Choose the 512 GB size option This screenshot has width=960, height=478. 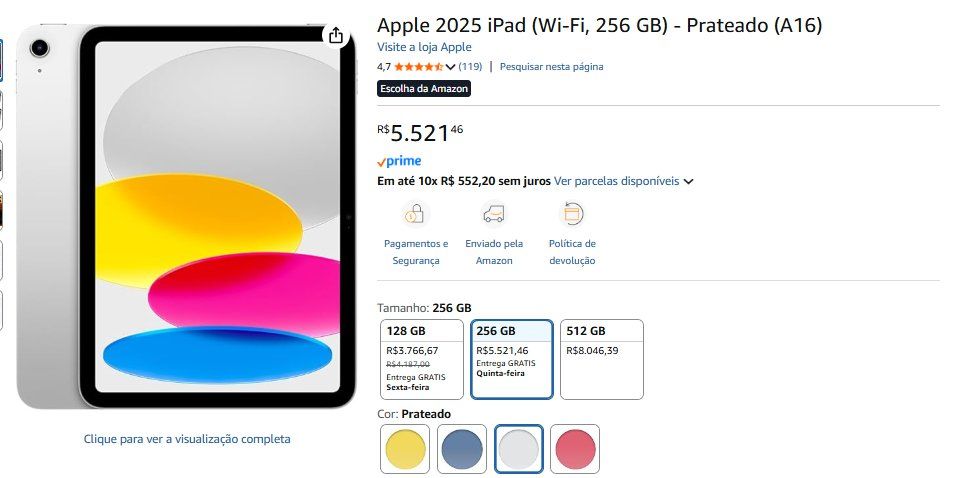tap(602, 359)
